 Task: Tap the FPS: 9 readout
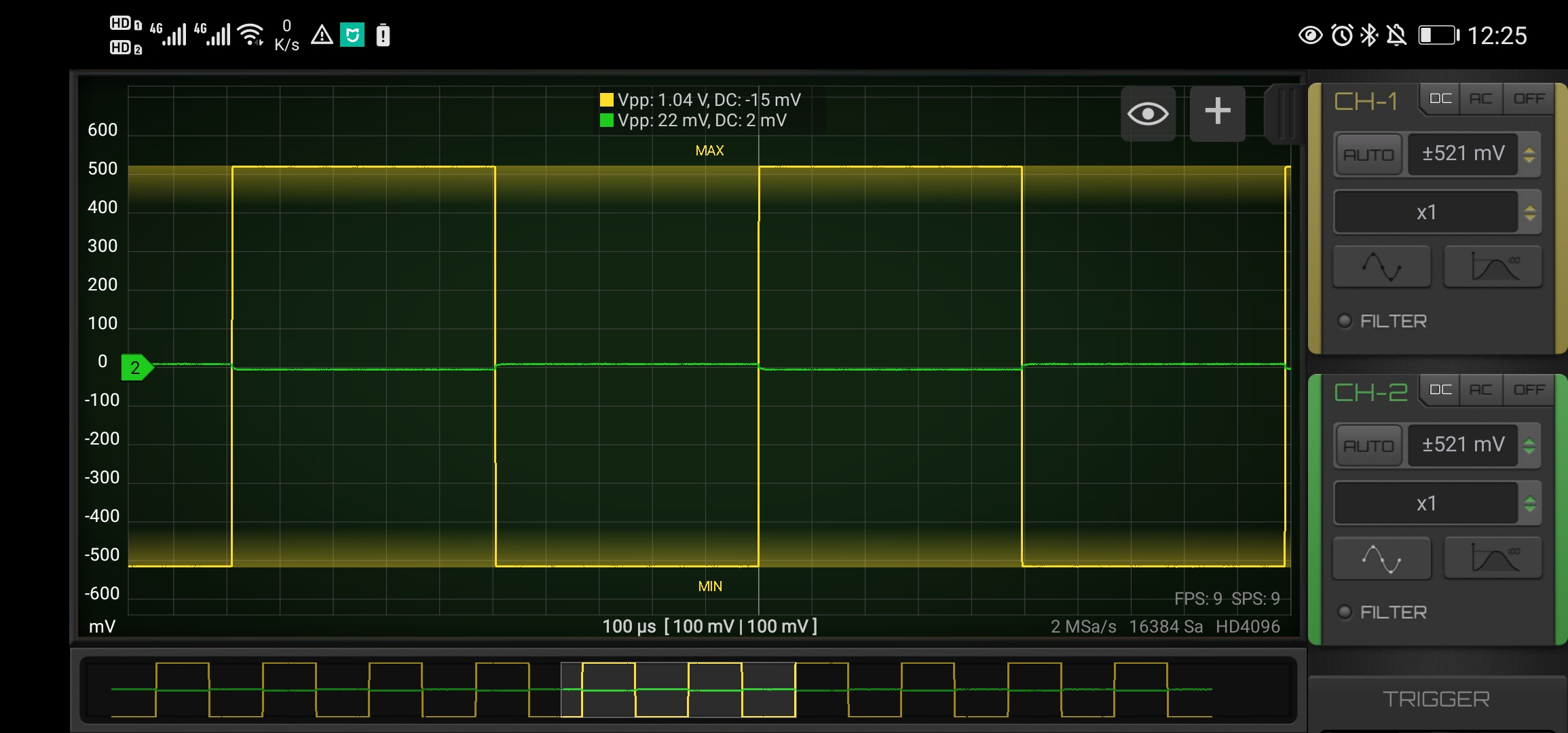tap(1198, 599)
